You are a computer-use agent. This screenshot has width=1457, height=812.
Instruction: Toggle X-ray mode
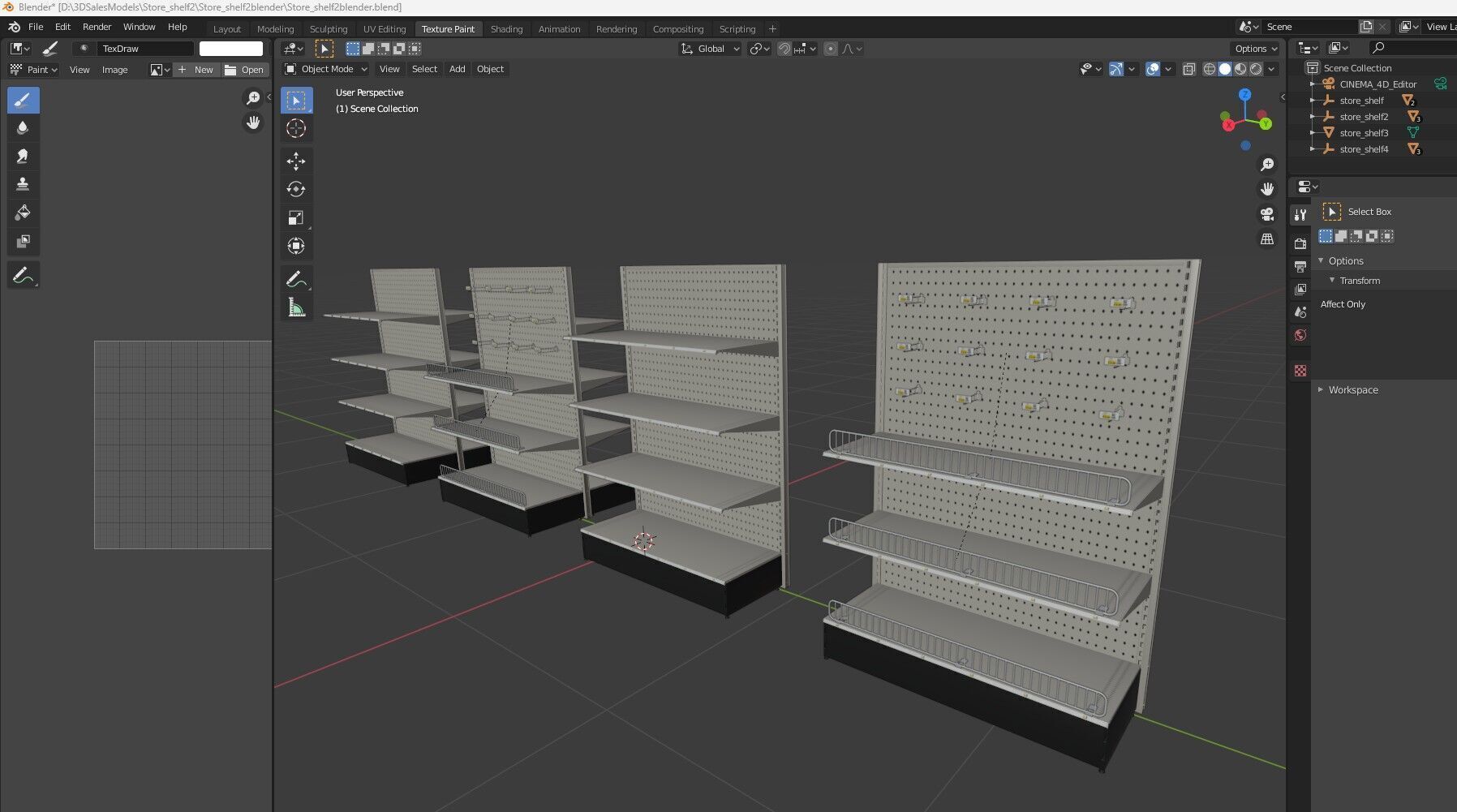pos(1189,69)
